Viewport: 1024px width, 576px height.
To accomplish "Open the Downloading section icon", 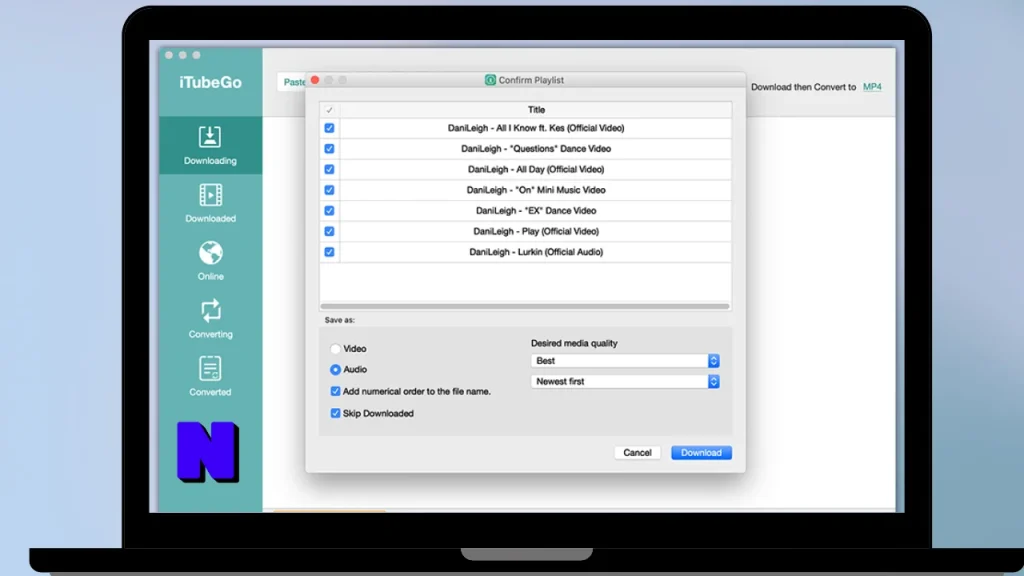I will [210, 136].
